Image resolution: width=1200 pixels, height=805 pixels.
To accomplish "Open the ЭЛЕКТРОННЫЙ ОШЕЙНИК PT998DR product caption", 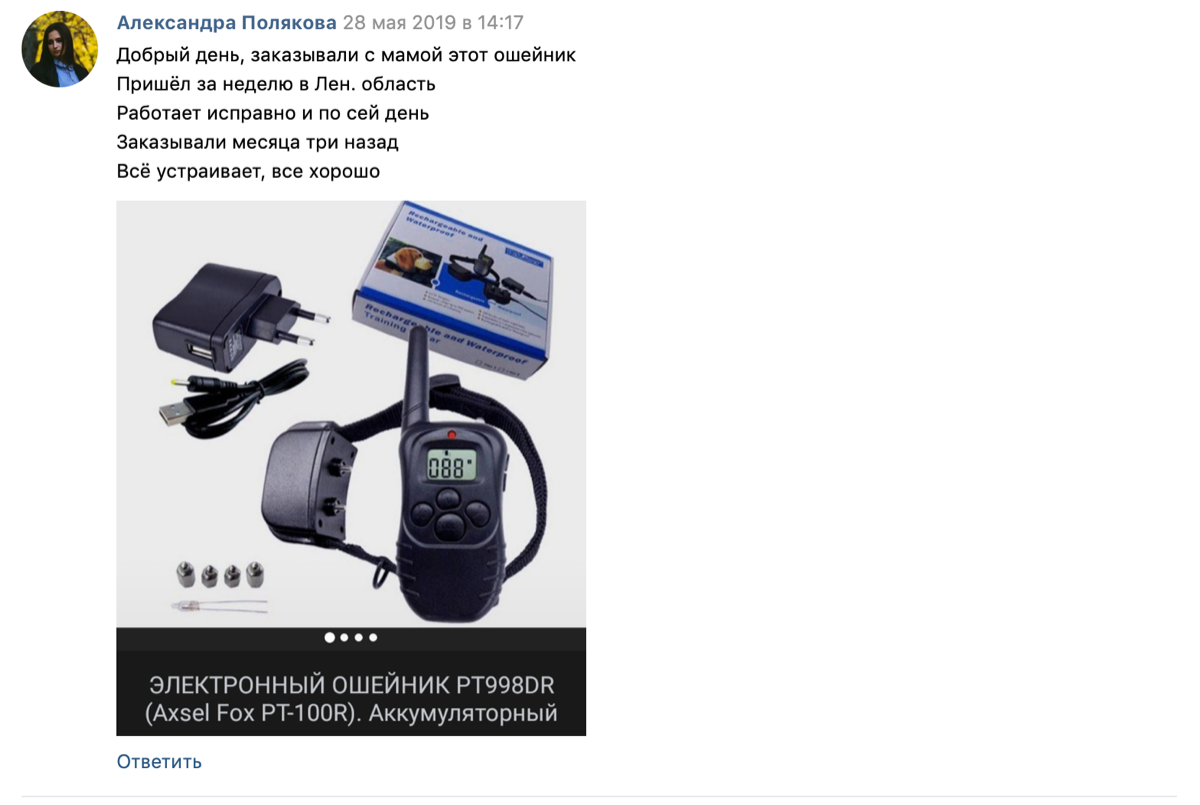I will [351, 699].
